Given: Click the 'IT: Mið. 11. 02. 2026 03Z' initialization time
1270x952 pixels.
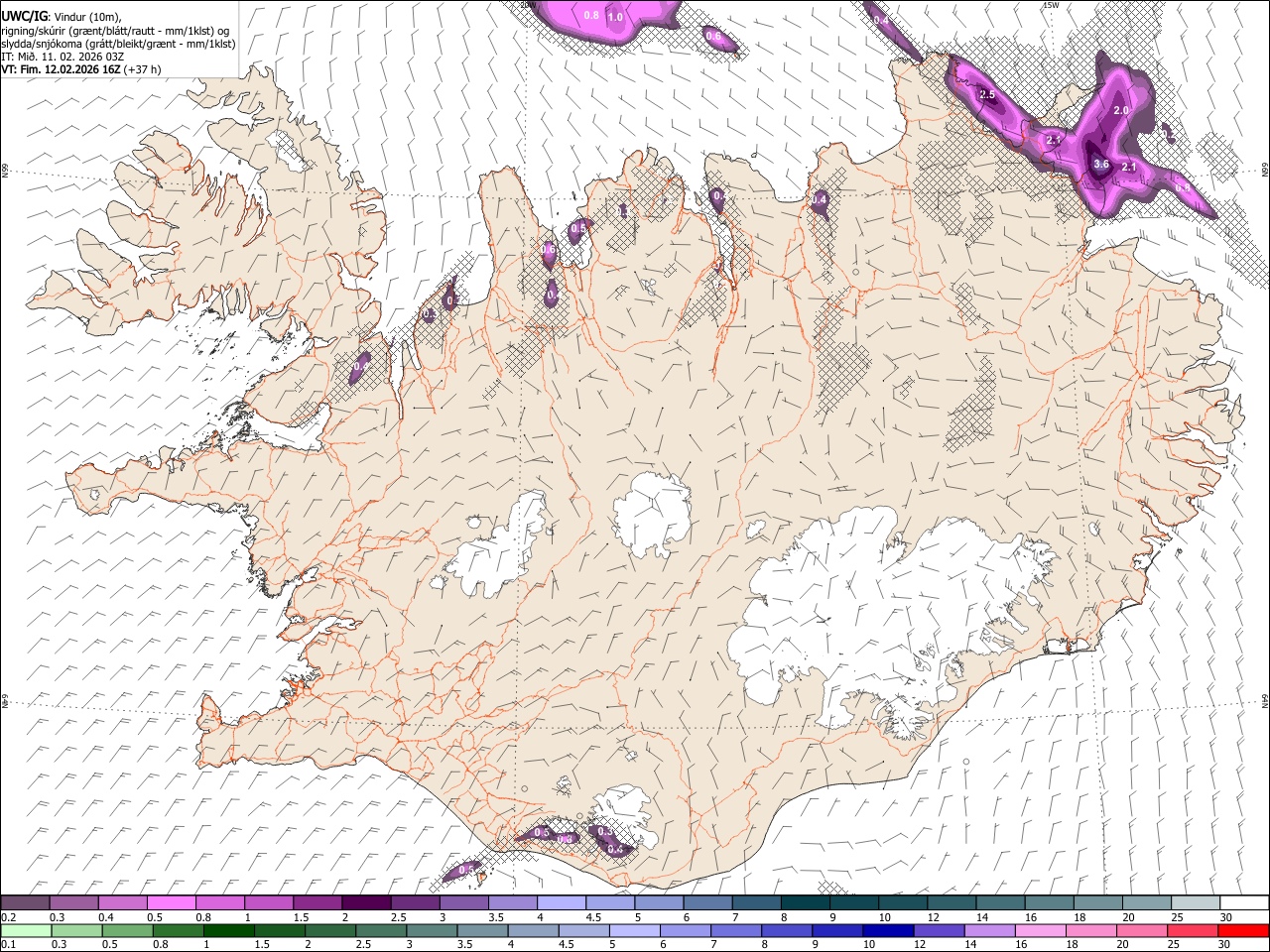Looking at the screenshot, I should point(63,57).
